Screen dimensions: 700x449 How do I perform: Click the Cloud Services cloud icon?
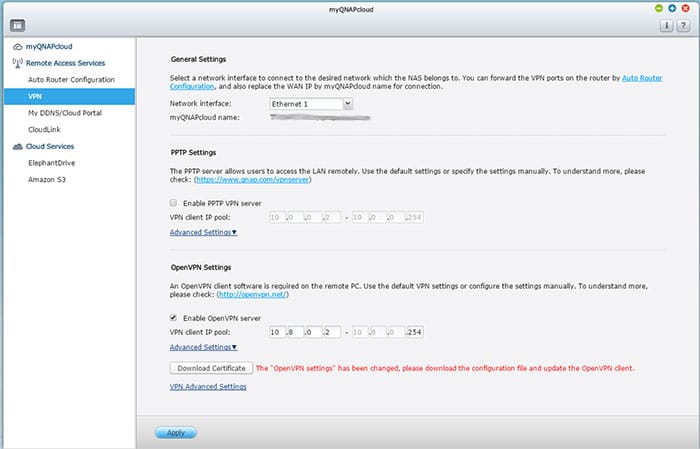click(17, 145)
